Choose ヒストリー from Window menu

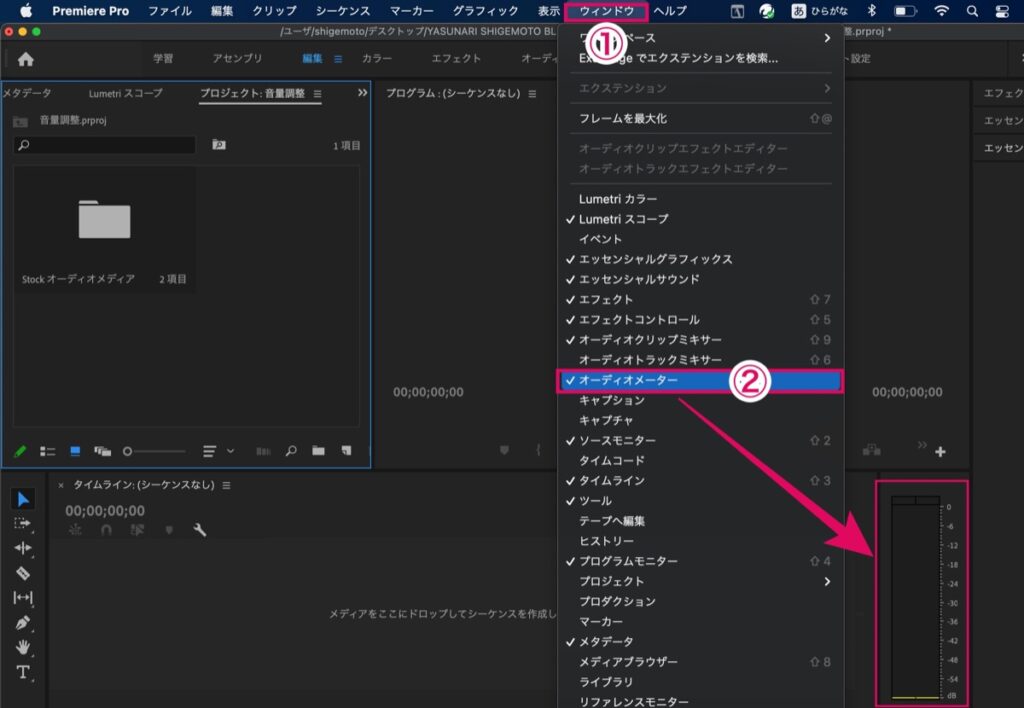700,541
